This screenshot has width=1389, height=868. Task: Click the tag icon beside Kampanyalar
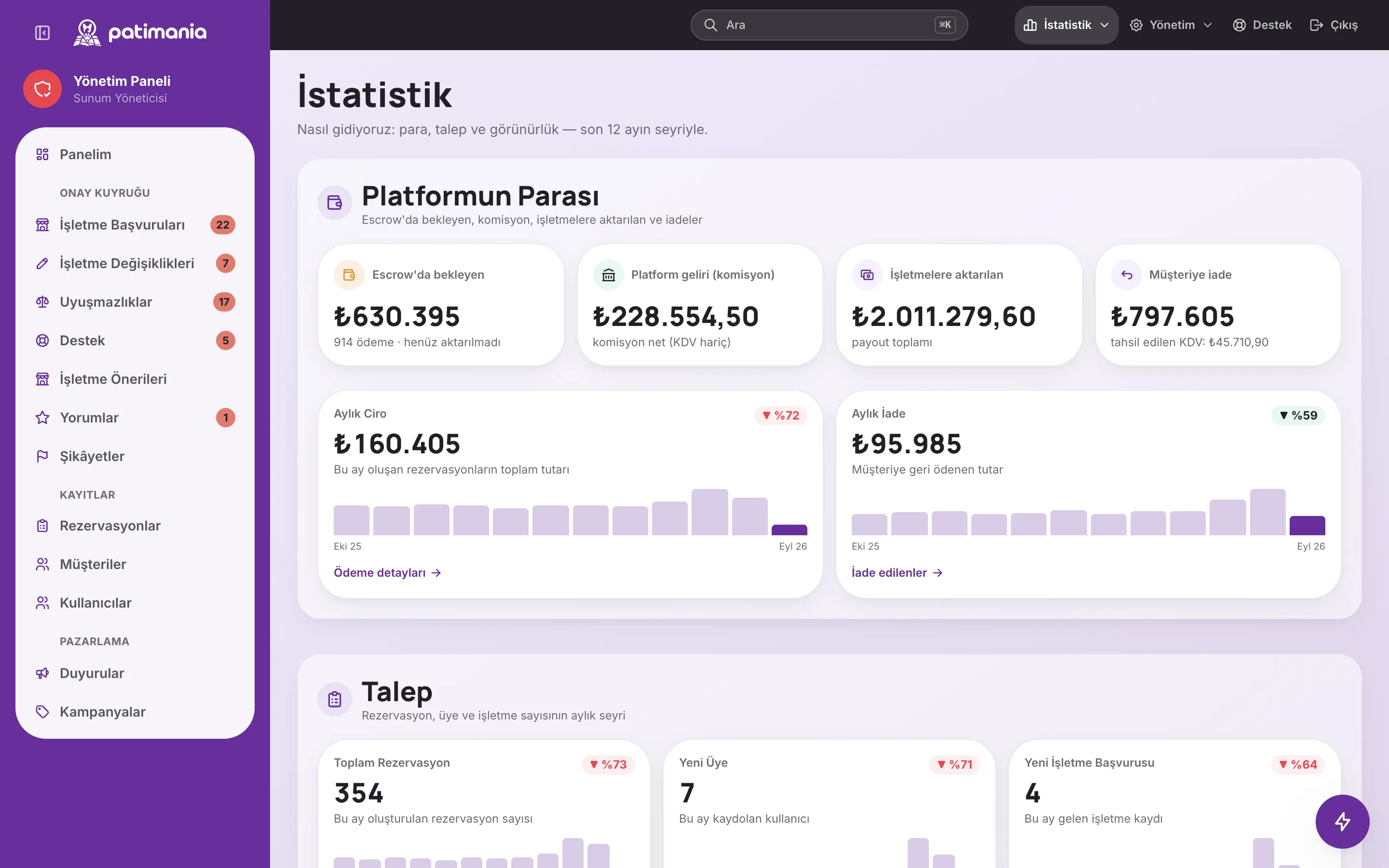pyautogui.click(x=42, y=712)
